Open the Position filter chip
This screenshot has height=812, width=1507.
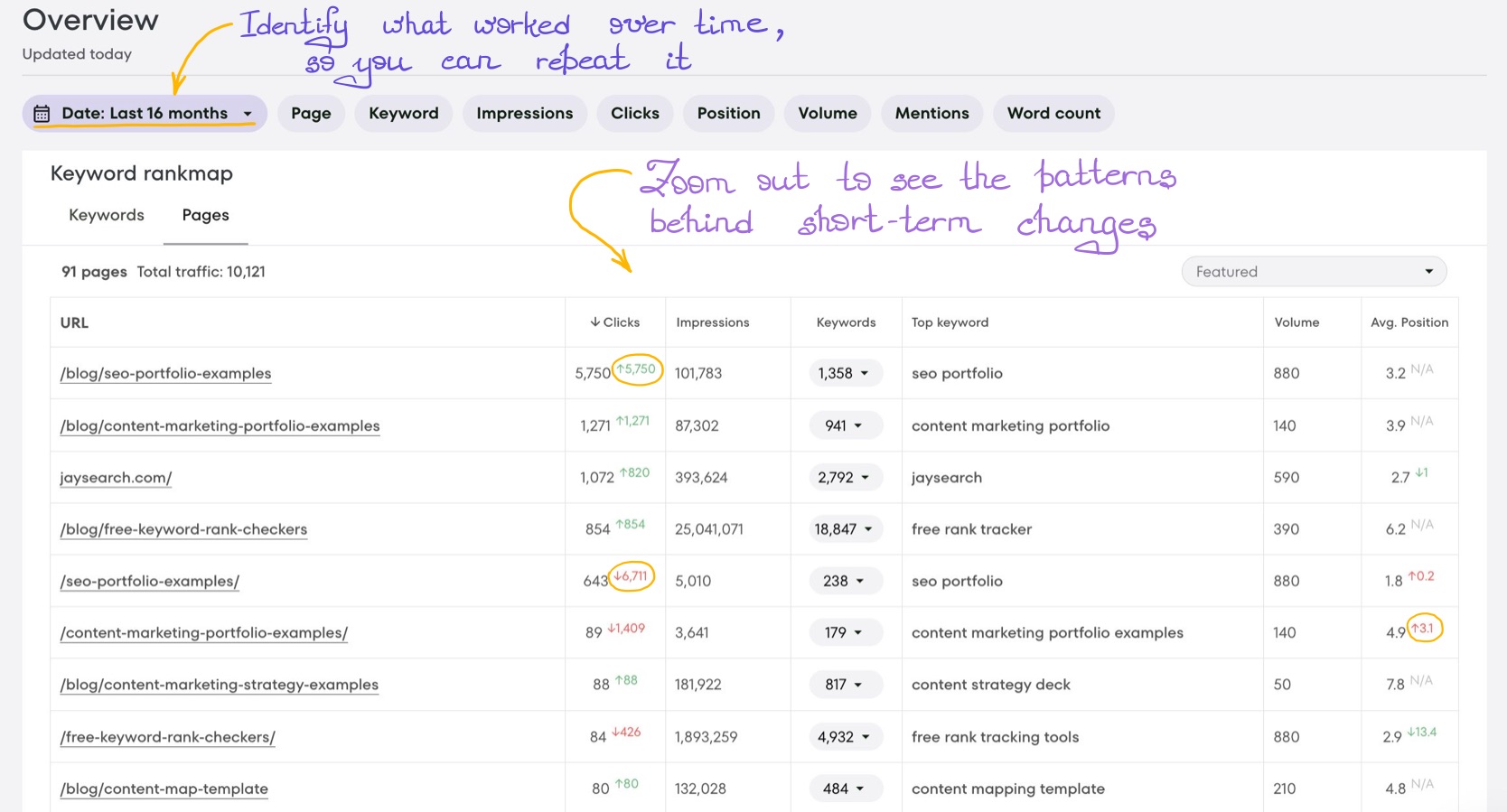729,114
